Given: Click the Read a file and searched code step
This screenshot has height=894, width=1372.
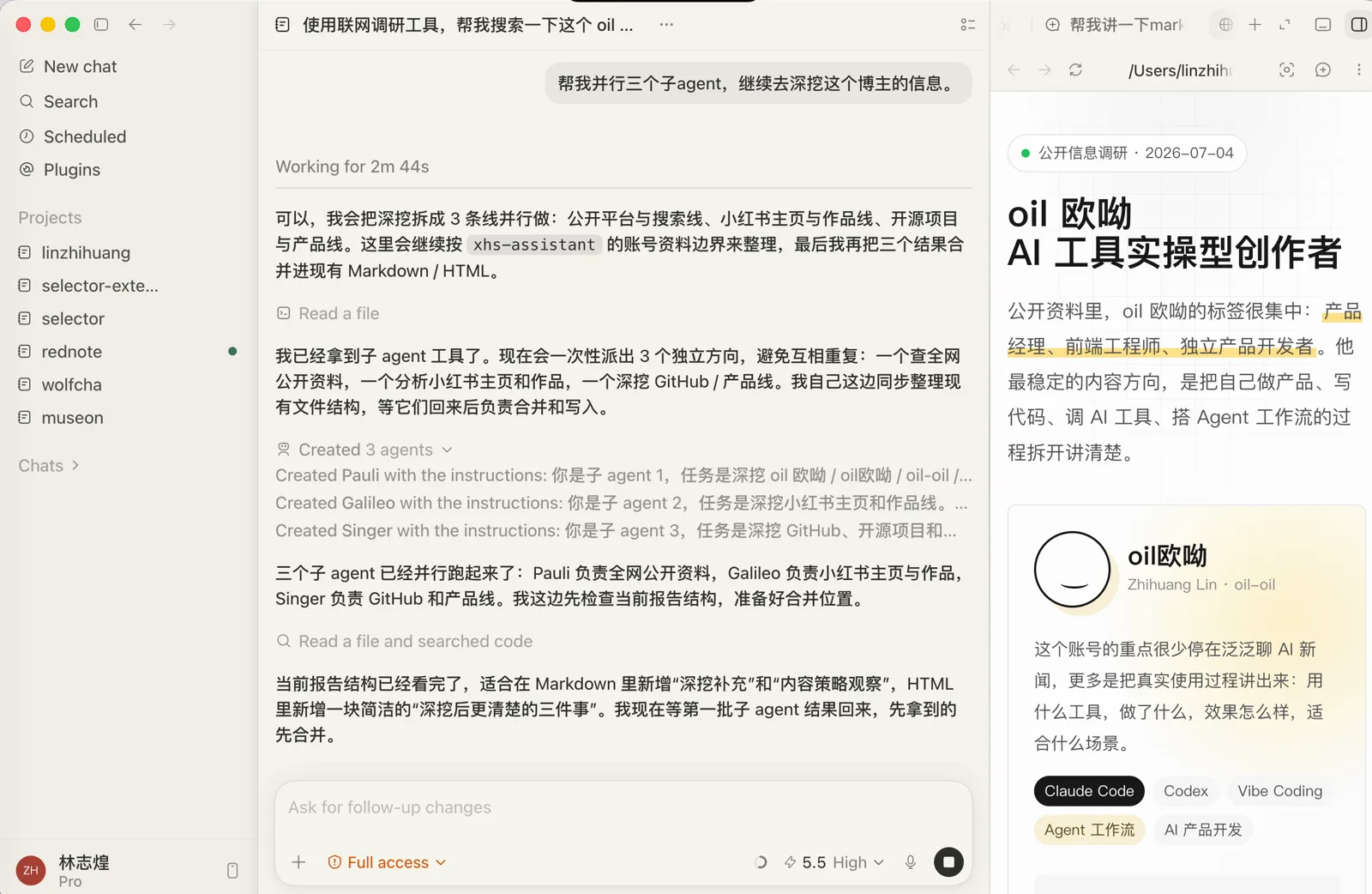Looking at the screenshot, I should [x=405, y=641].
